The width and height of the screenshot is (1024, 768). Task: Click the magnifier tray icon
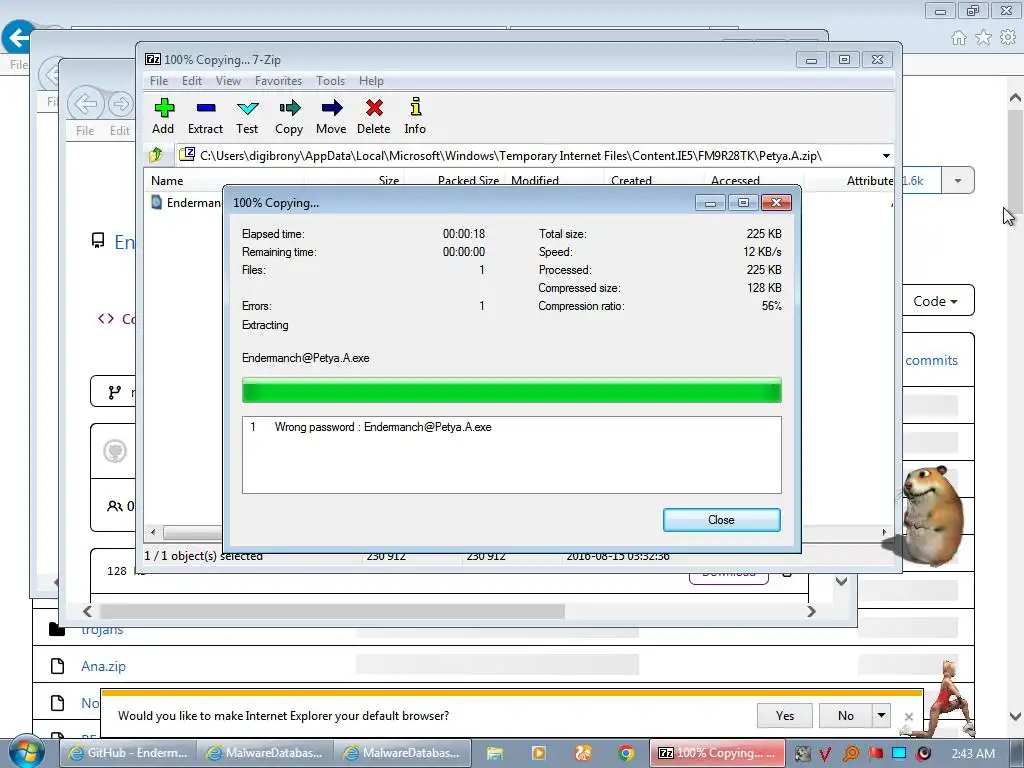851,754
